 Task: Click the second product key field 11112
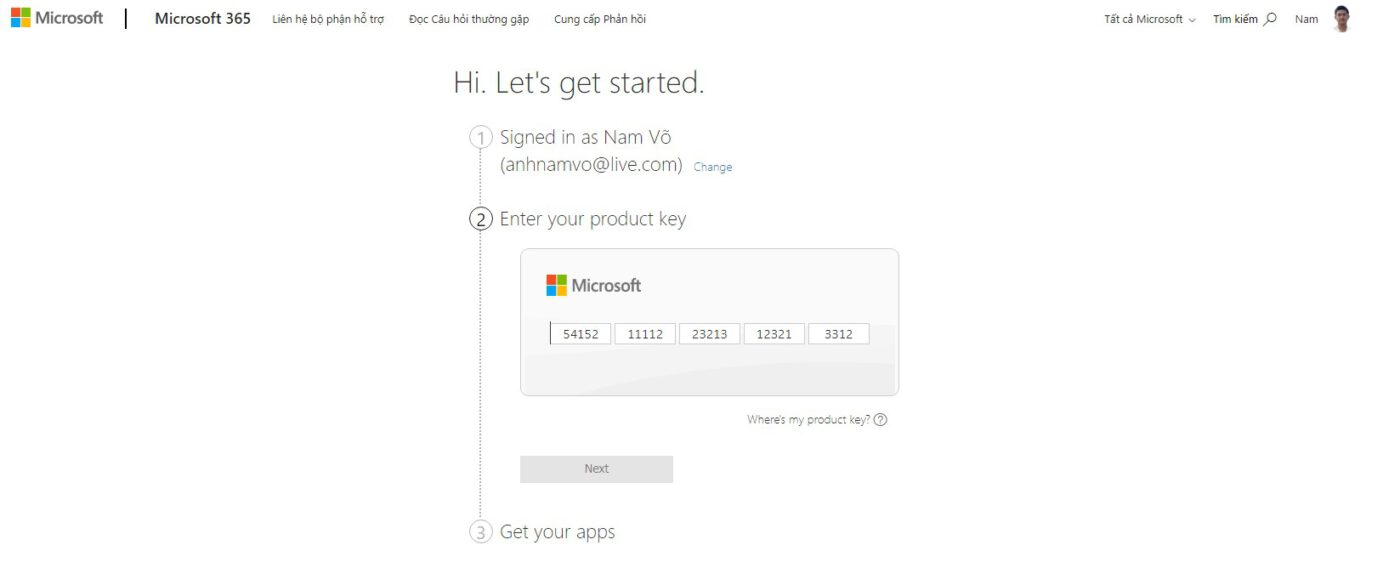tap(645, 334)
